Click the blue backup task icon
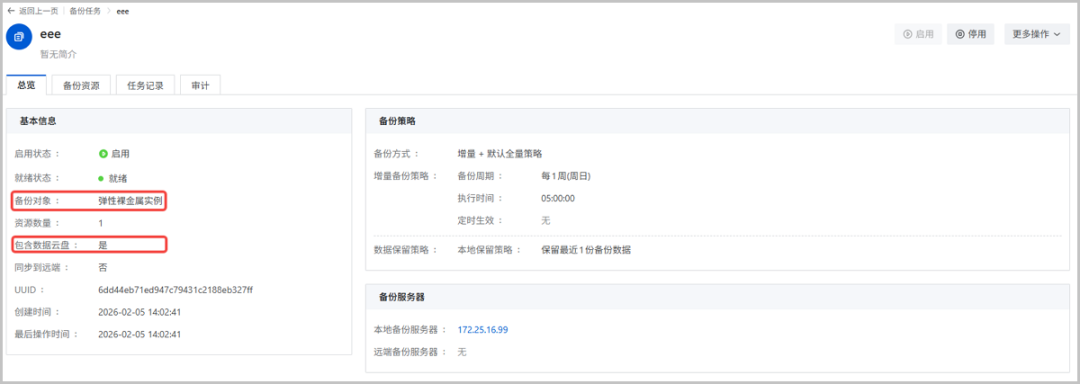This screenshot has width=1080, height=384. 19,36
